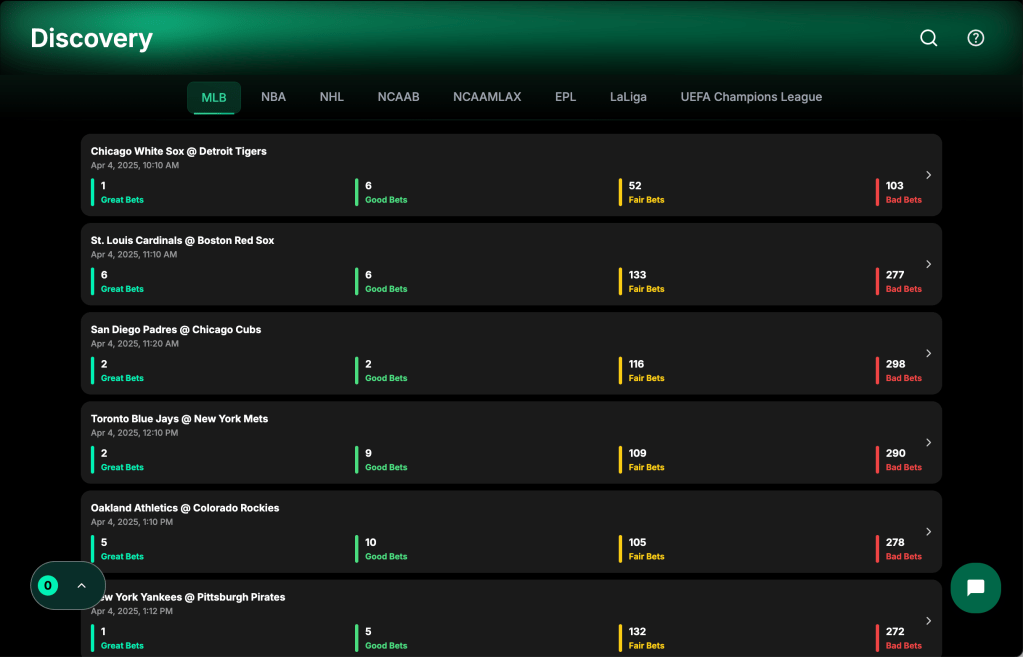View EPL matches tab
This screenshot has width=1023, height=657.
[x=565, y=97]
